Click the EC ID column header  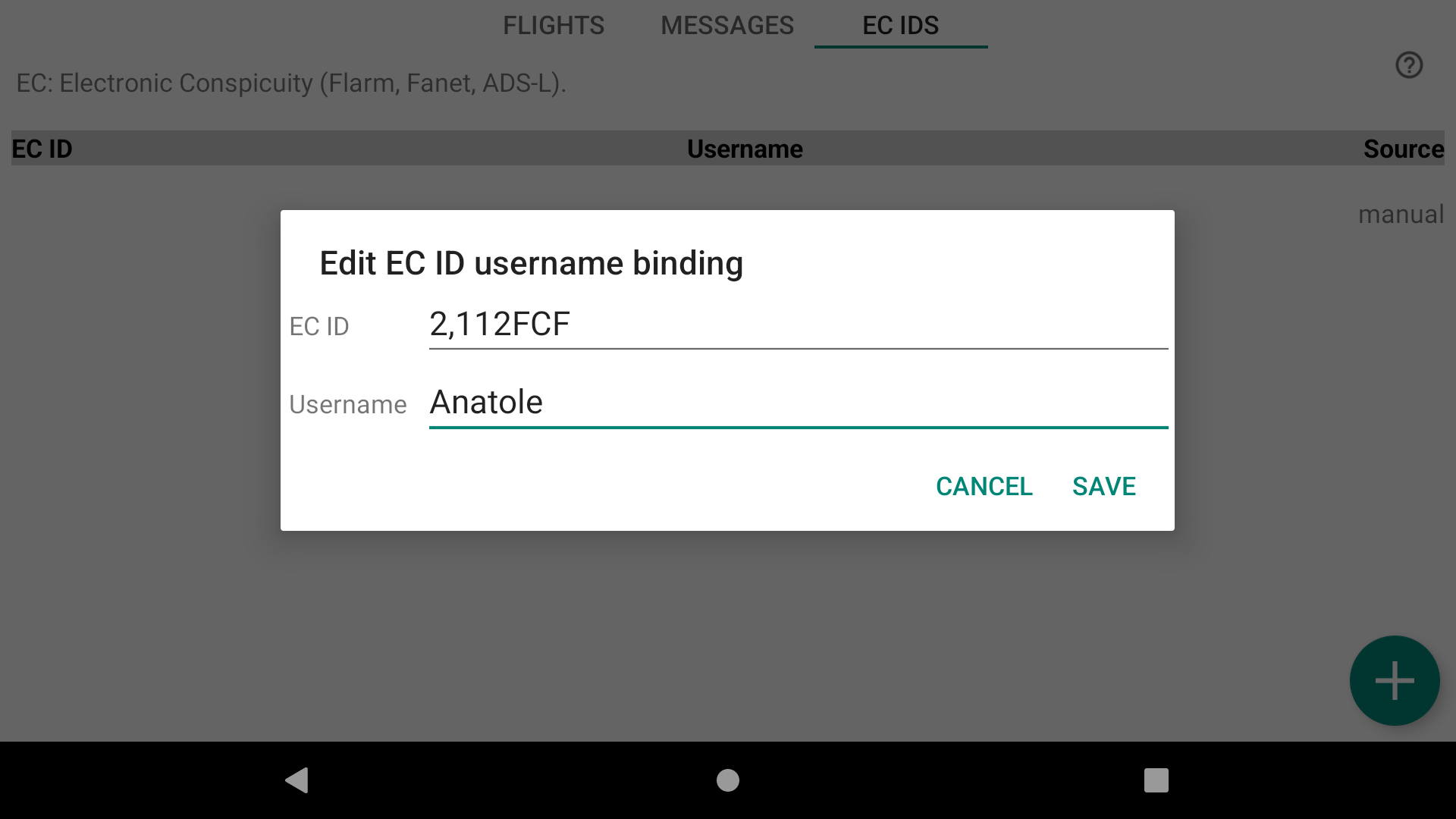42,149
